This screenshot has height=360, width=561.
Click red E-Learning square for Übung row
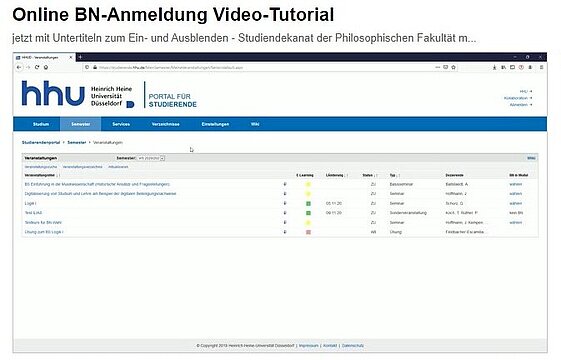click(x=308, y=232)
